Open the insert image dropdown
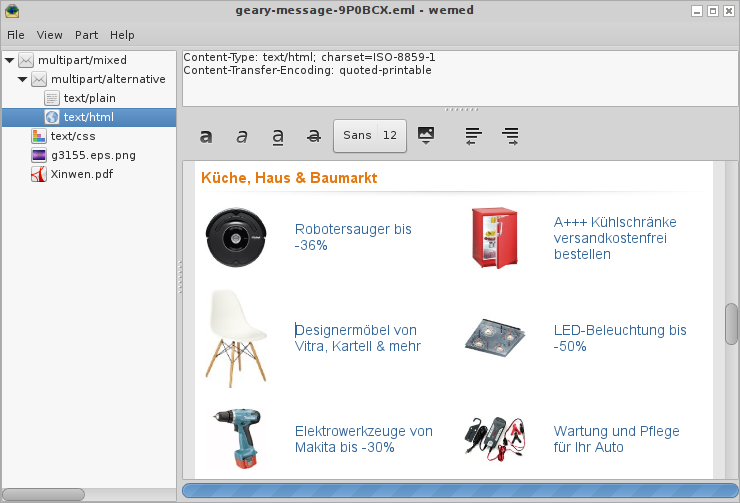This screenshot has width=740, height=503. [x=426, y=136]
